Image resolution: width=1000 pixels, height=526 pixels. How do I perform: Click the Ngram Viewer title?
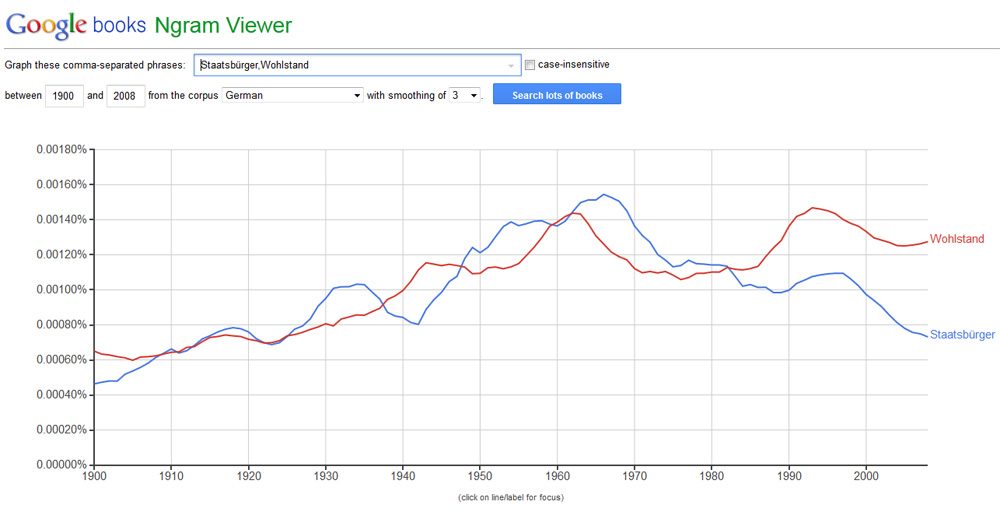coord(223,25)
